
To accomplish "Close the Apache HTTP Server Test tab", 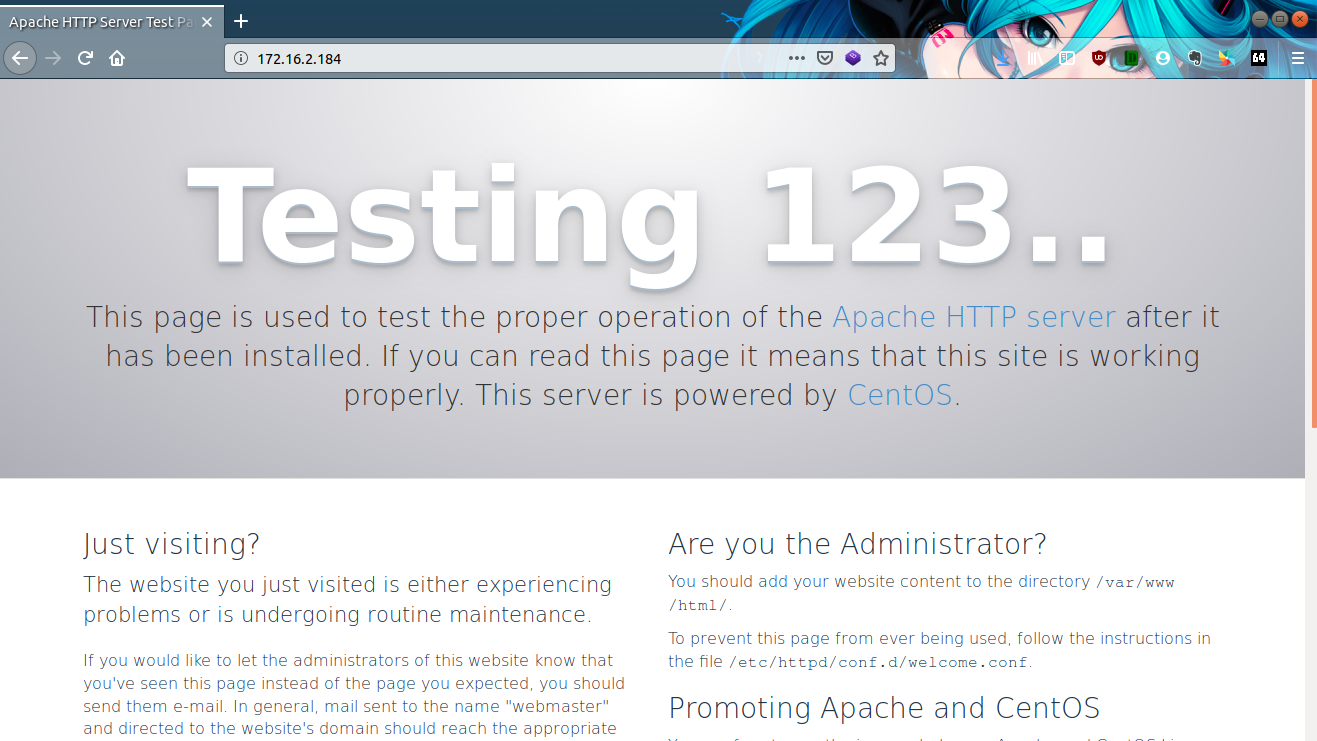I will (x=210, y=21).
